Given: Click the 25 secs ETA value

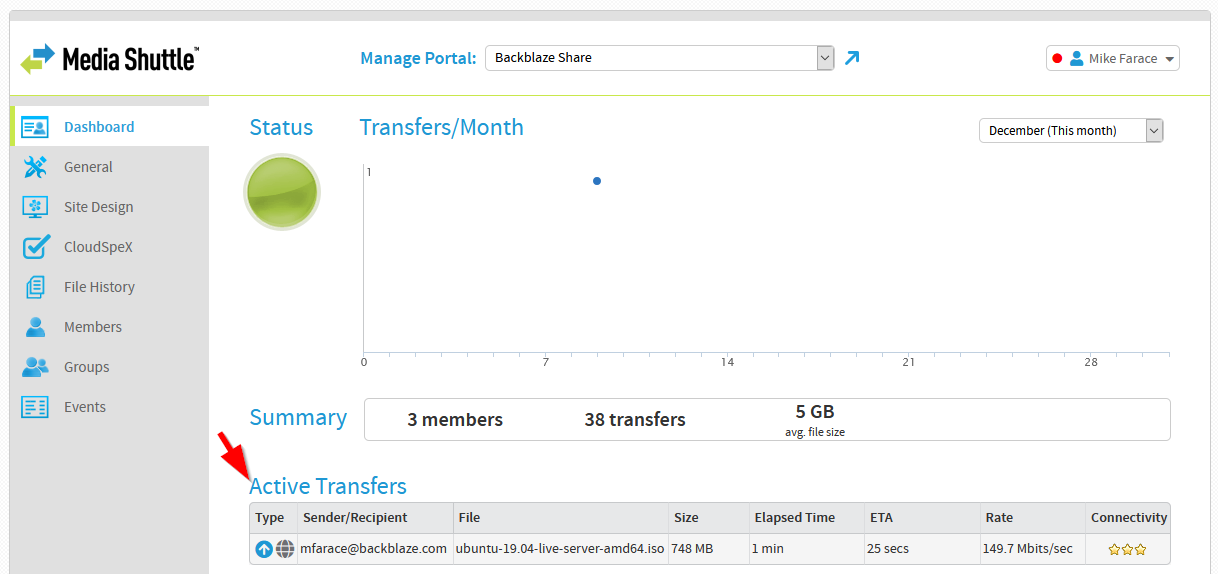Looking at the screenshot, I should tap(887, 549).
